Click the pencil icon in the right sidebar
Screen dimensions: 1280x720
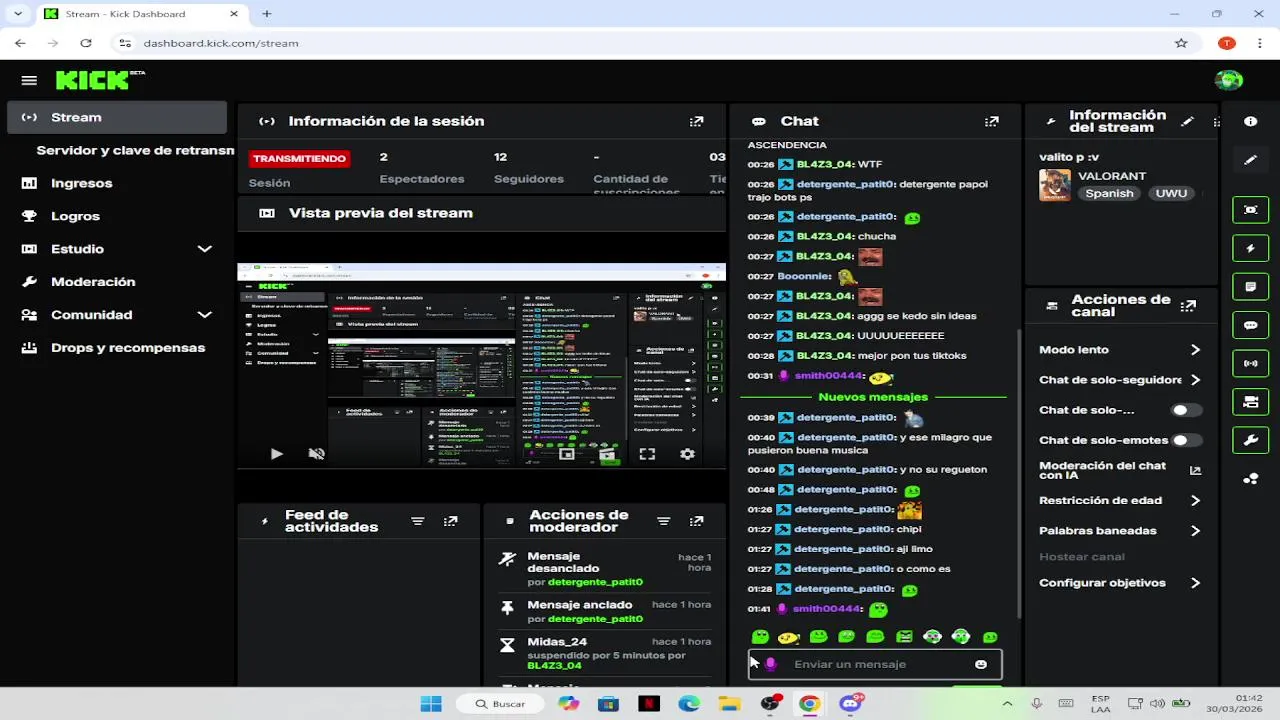[1251, 160]
